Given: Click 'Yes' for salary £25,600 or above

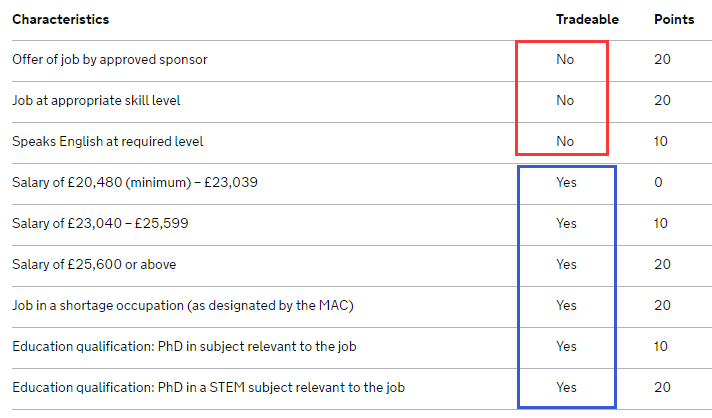Looking at the screenshot, I should tap(566, 265).
